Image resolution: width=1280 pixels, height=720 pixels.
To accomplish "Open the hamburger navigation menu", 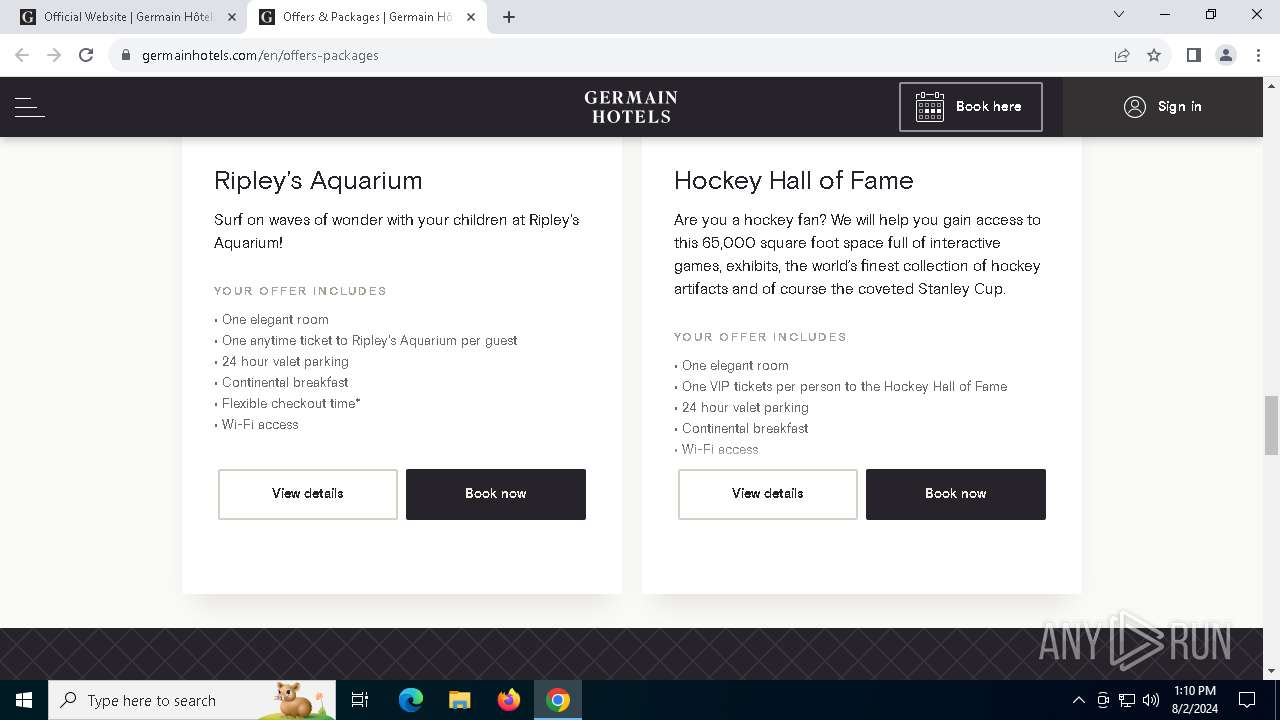I will click(30, 107).
